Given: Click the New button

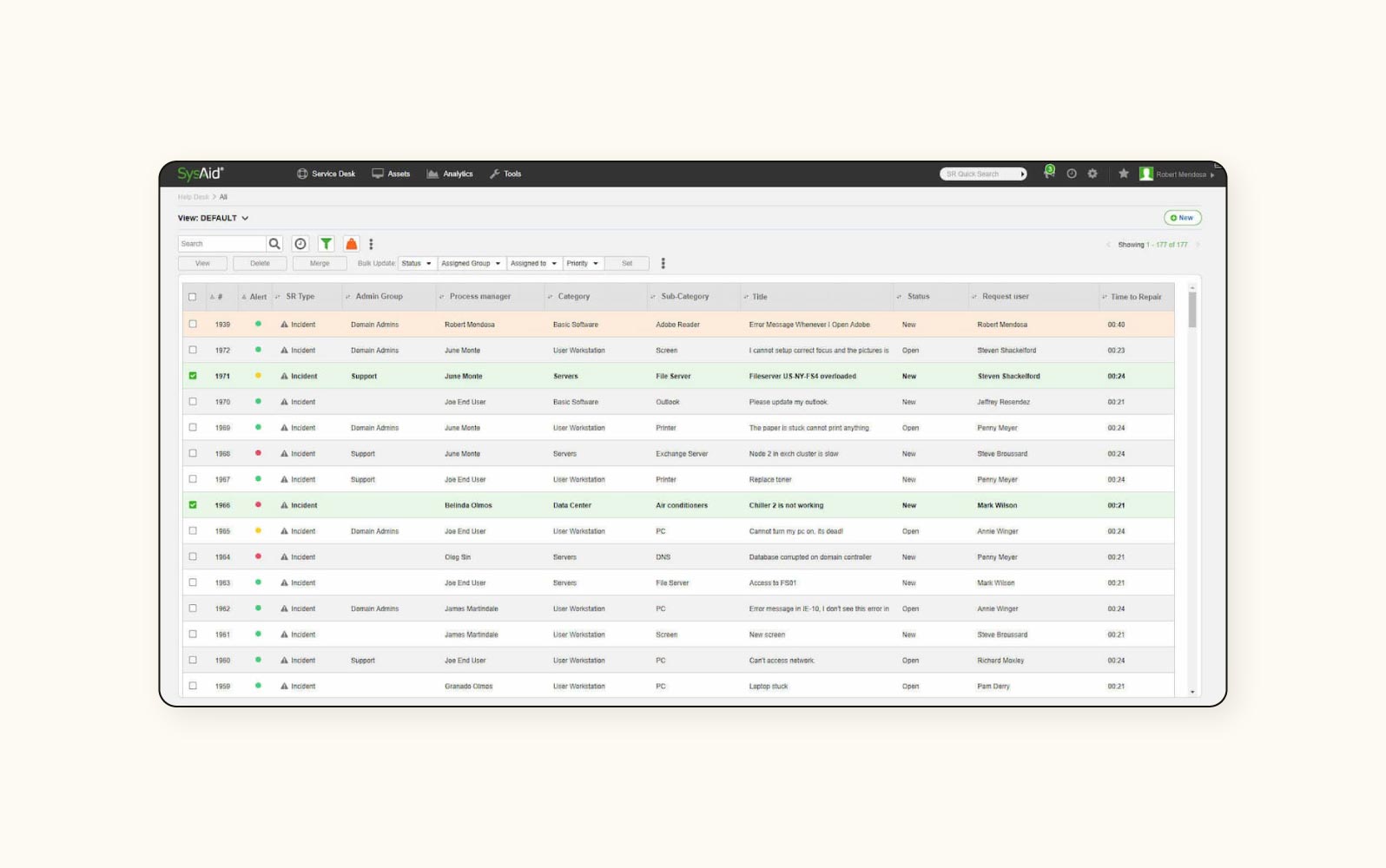Looking at the screenshot, I should point(1183,218).
